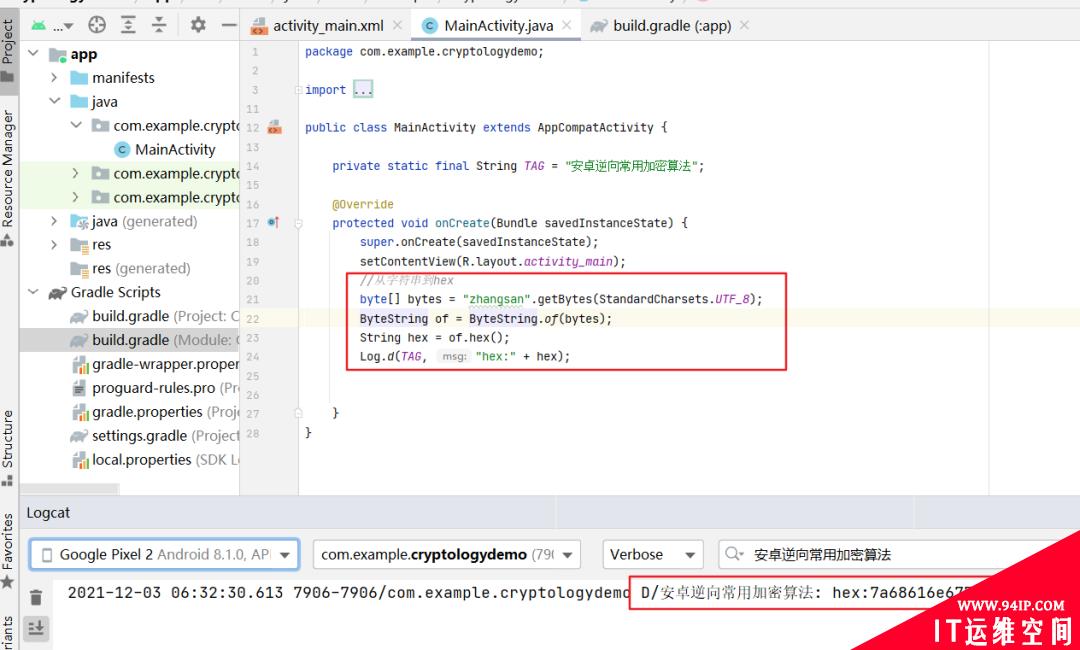Click the MainActivity class declaration line
The image size is (1080, 650).
(x=486, y=127)
